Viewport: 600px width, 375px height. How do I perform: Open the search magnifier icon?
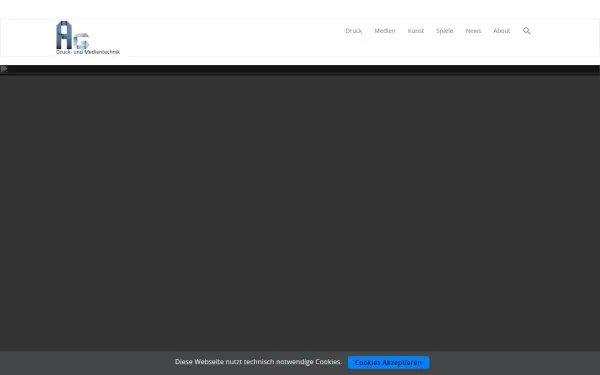pyautogui.click(x=527, y=31)
